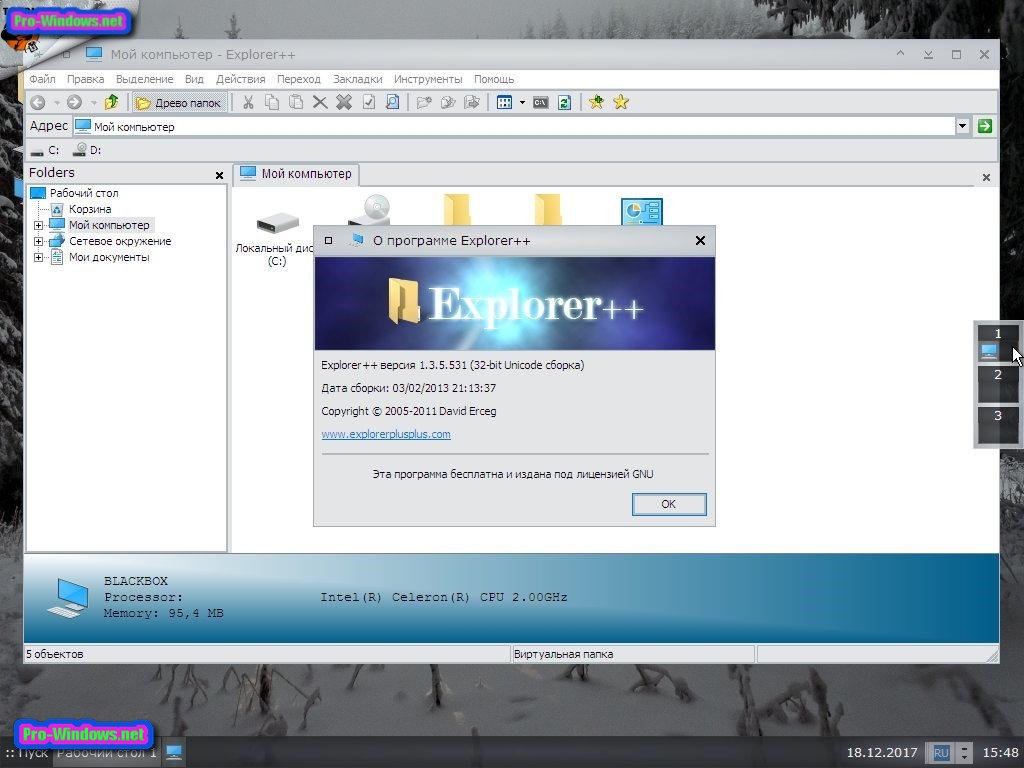This screenshot has width=1024, height=768.
Task: Select Сетевое окружение in folder tree
Action: coord(120,241)
